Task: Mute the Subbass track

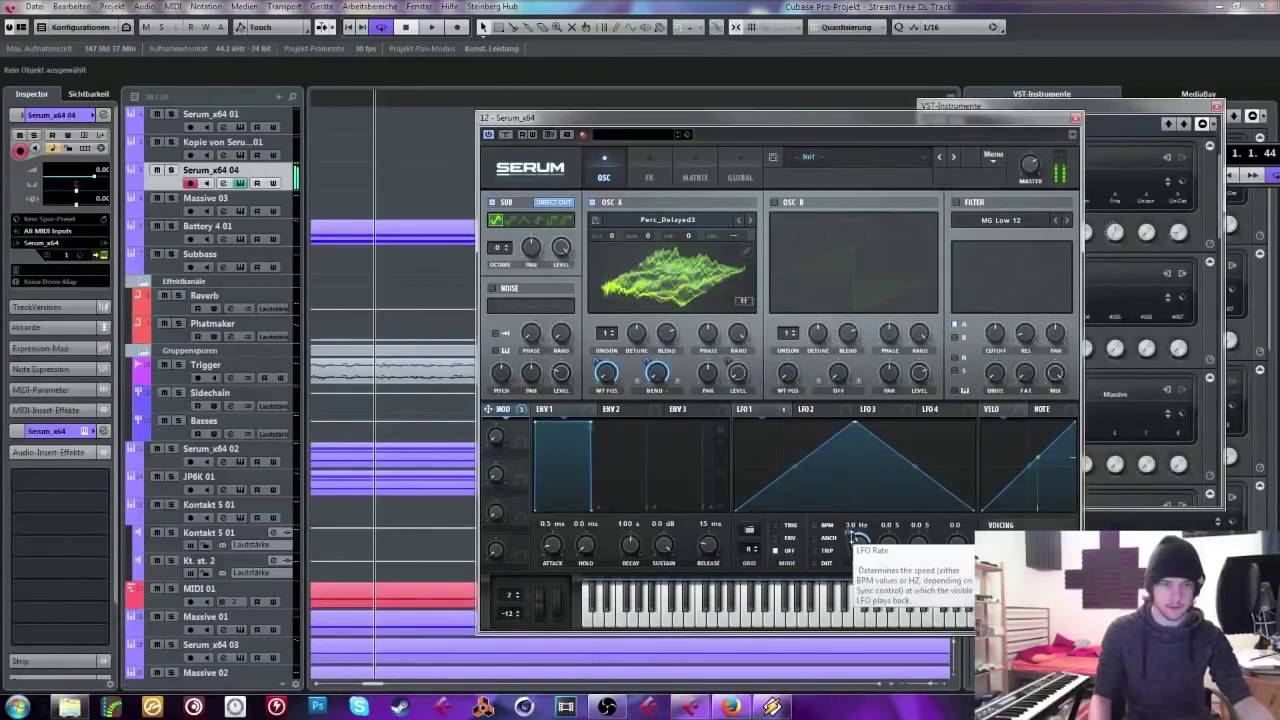Action: [x=156, y=254]
